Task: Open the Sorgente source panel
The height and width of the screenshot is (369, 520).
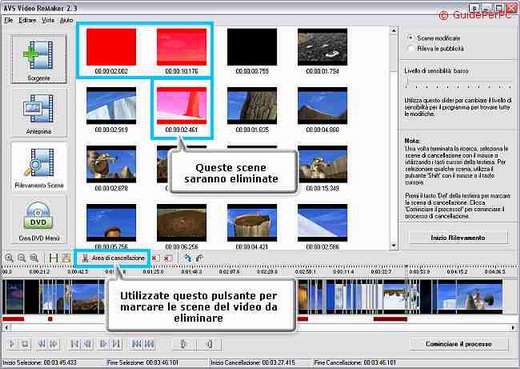Action: click(39, 59)
